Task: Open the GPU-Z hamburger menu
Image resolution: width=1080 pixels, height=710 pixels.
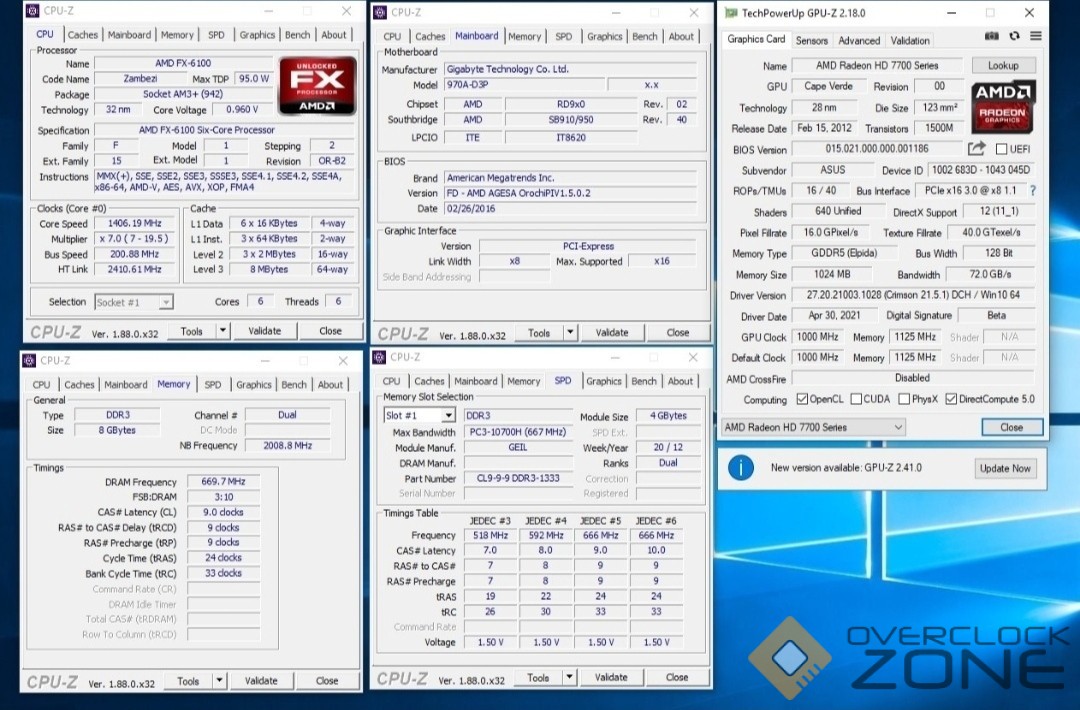Action: [x=1036, y=36]
